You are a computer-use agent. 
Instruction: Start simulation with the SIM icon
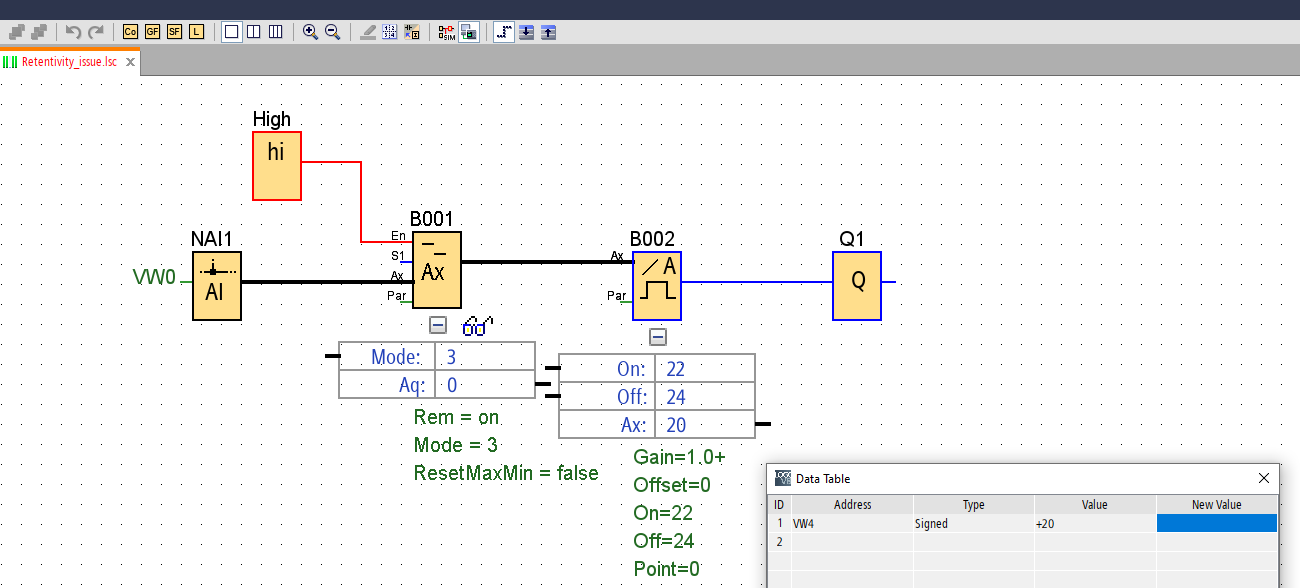point(446,32)
